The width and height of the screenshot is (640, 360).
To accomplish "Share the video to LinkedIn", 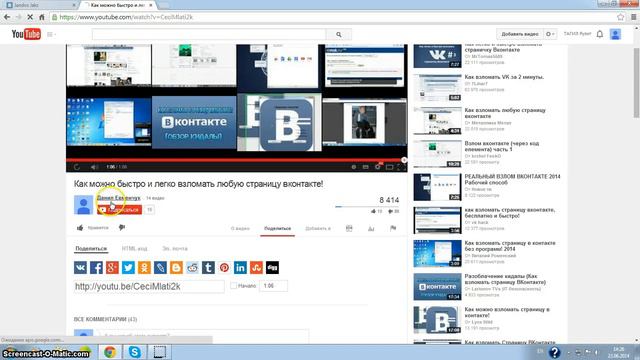I will [240, 268].
